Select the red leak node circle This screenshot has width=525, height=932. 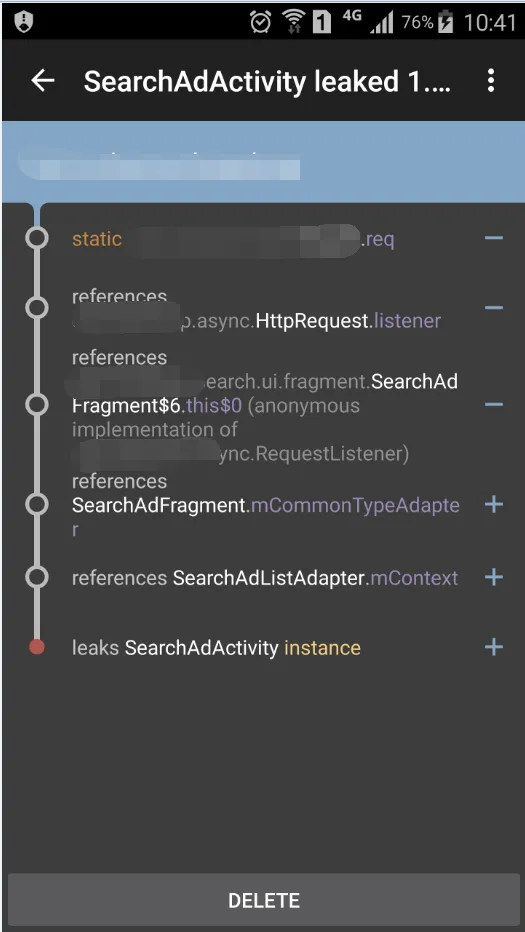[x=37, y=647]
